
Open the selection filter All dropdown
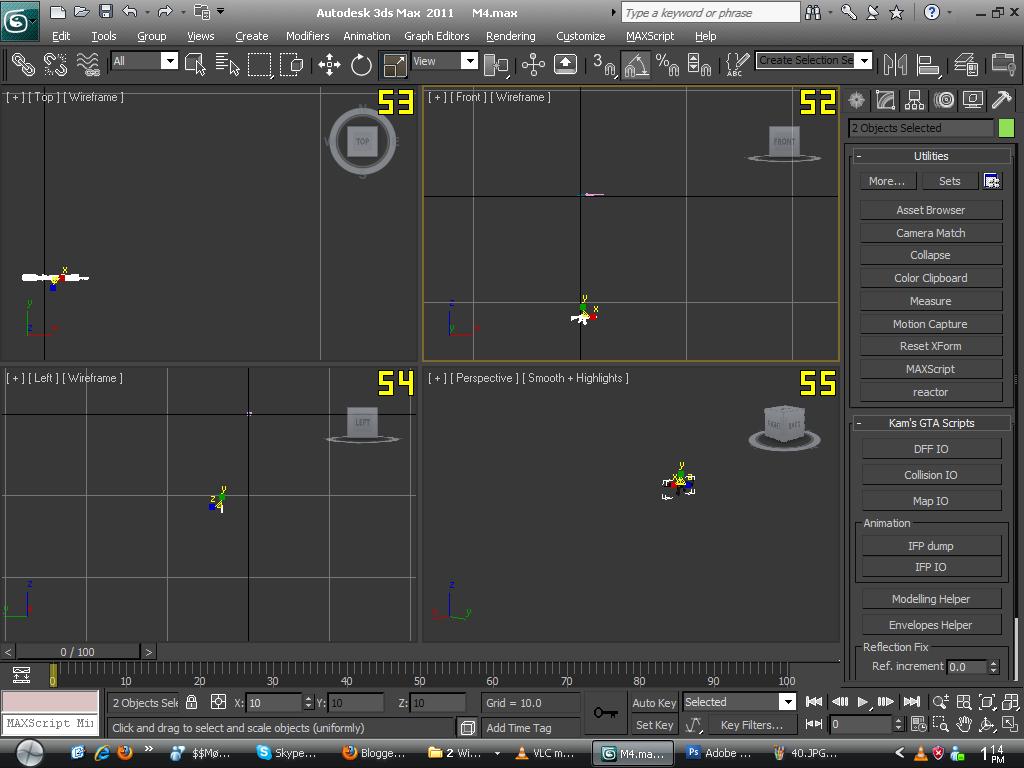coord(169,61)
